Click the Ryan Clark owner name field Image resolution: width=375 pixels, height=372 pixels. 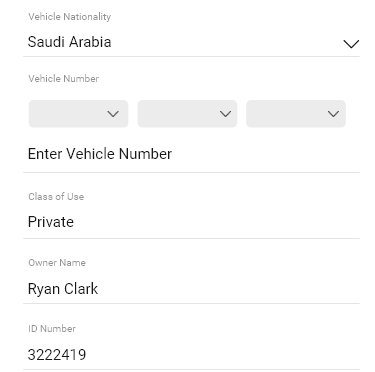(191, 289)
